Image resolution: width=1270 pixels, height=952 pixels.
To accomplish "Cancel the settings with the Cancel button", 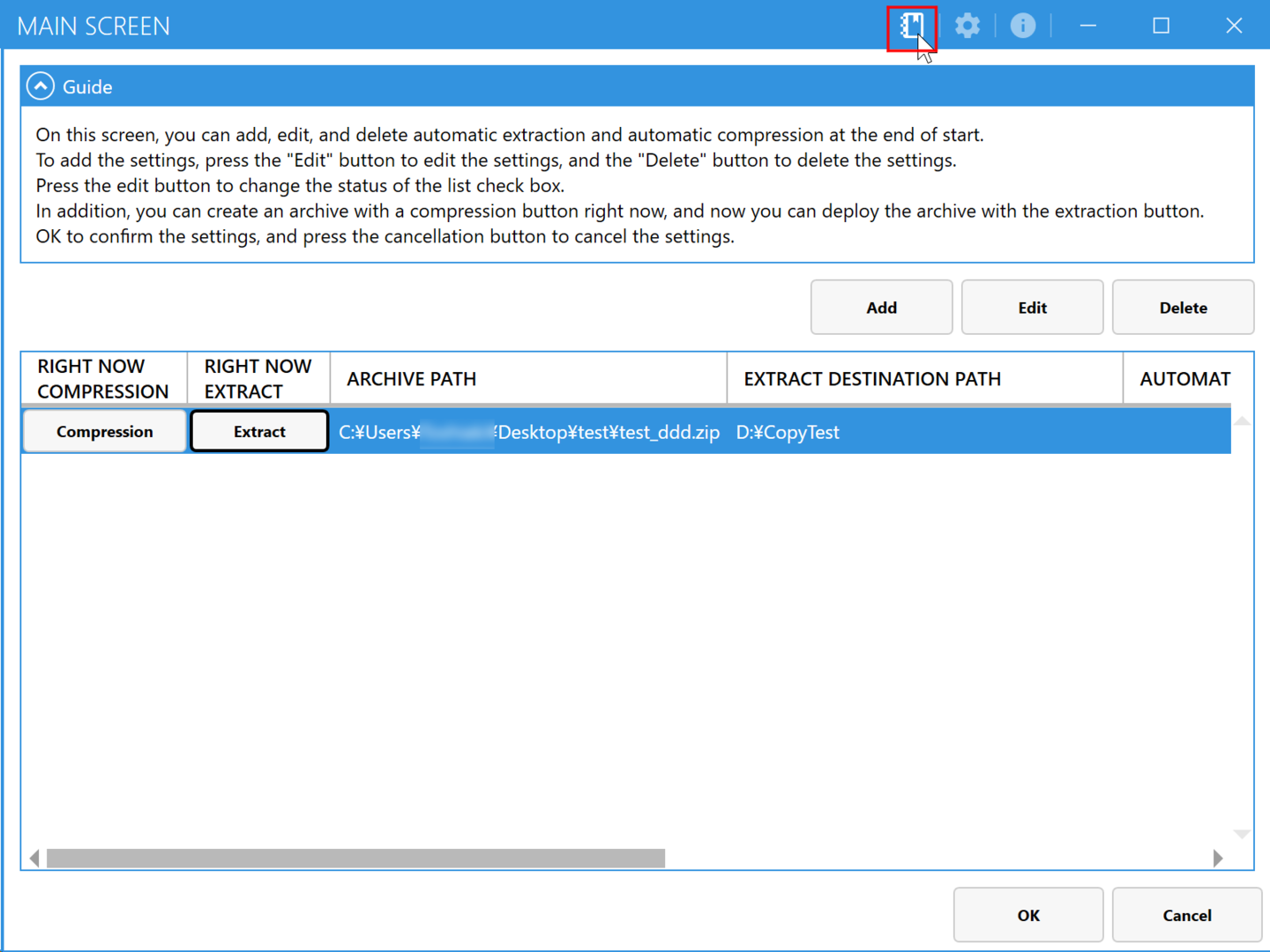I will 1186,915.
